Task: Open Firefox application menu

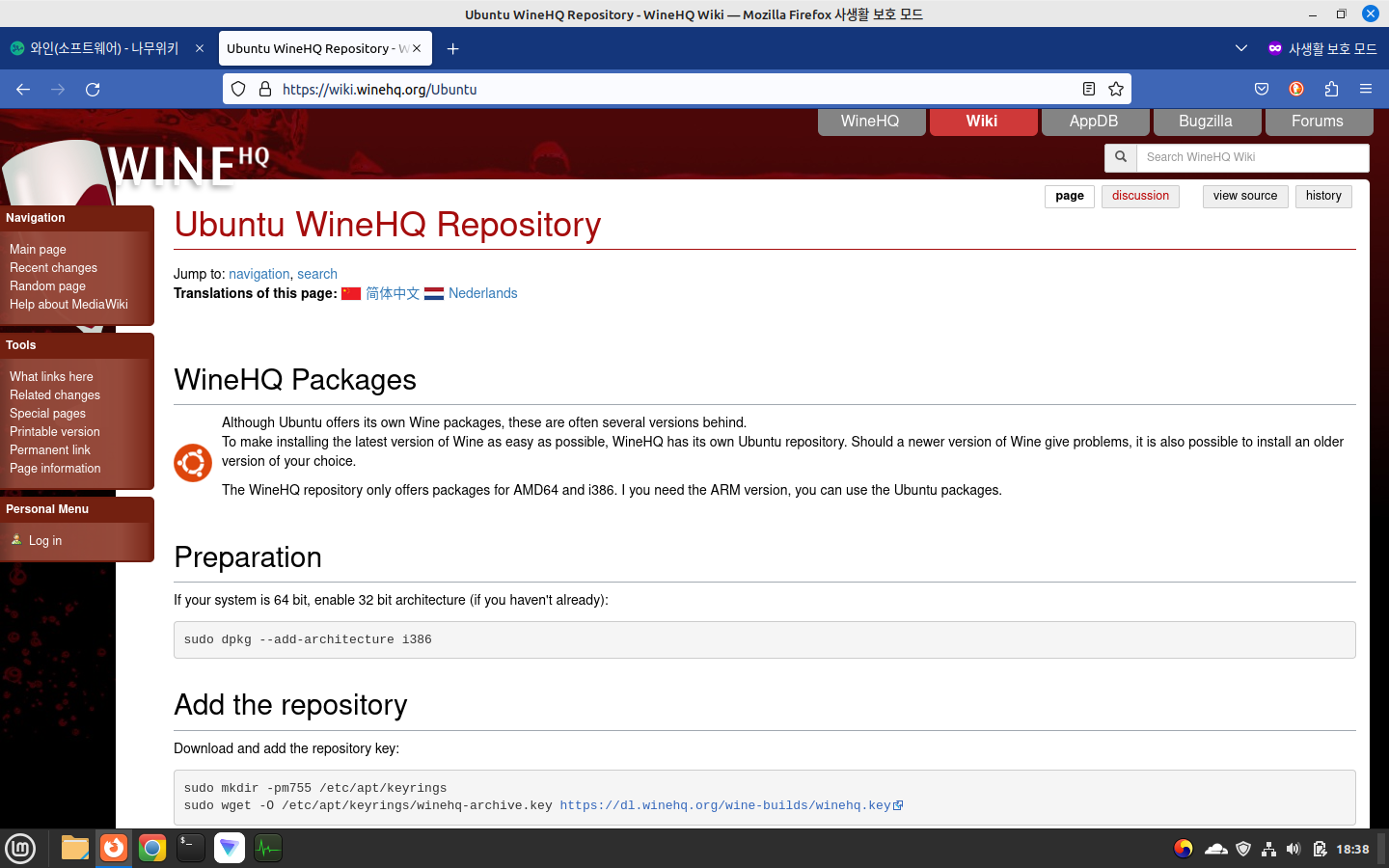Action: pyautogui.click(x=1366, y=89)
